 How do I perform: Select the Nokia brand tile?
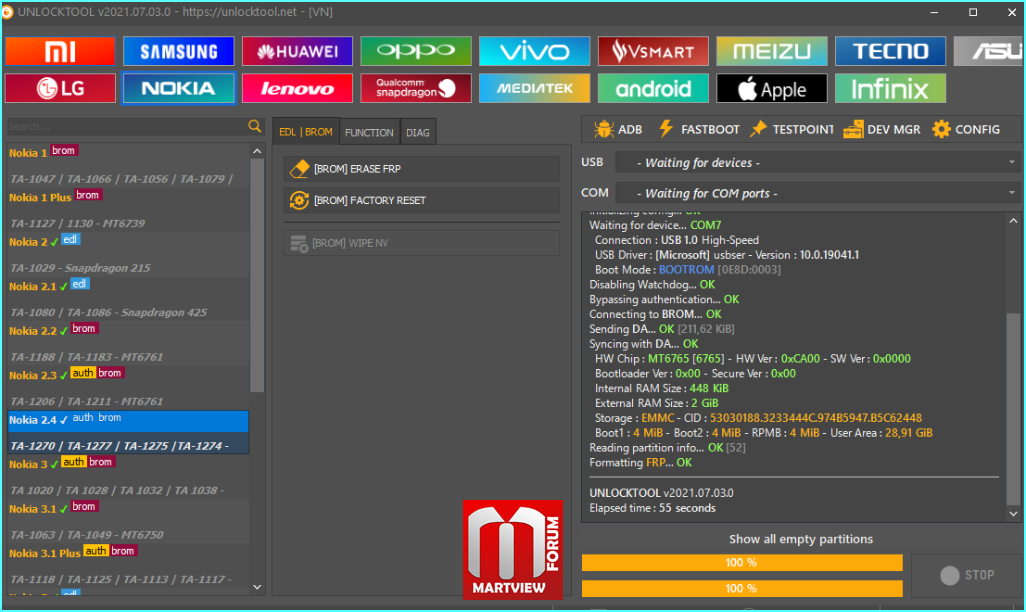[x=179, y=88]
